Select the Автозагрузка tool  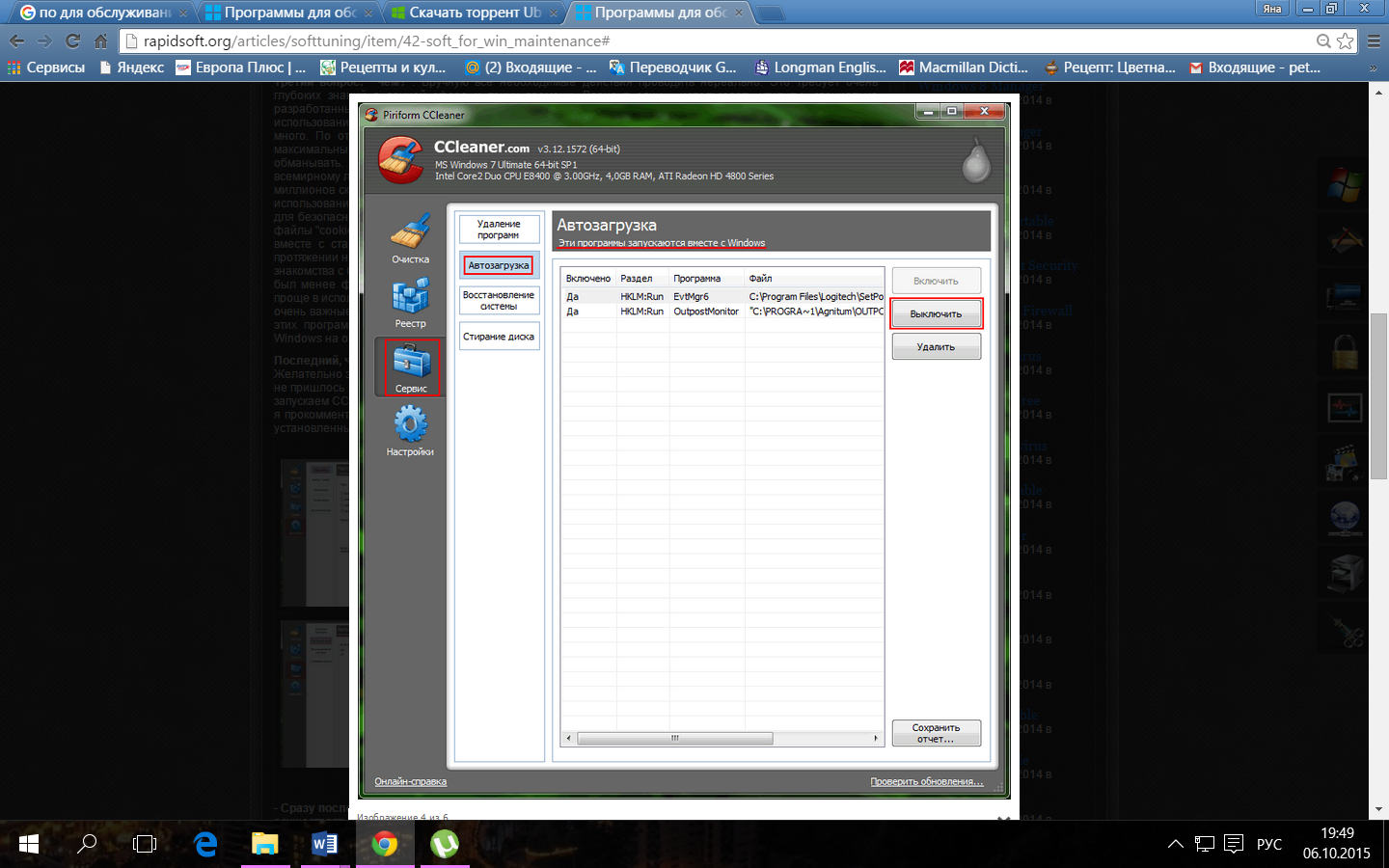point(499,265)
